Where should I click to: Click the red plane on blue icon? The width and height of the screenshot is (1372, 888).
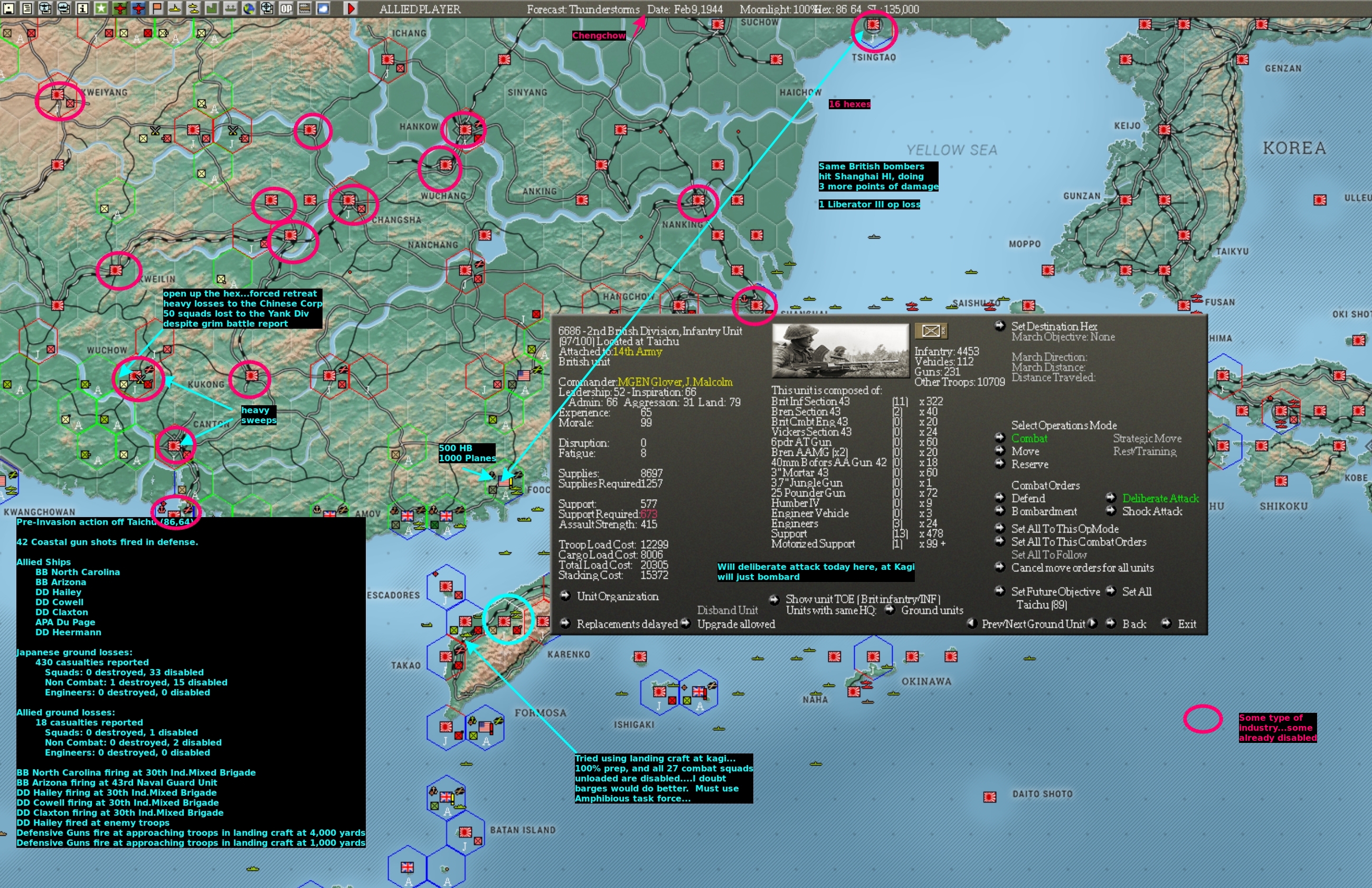point(138,8)
